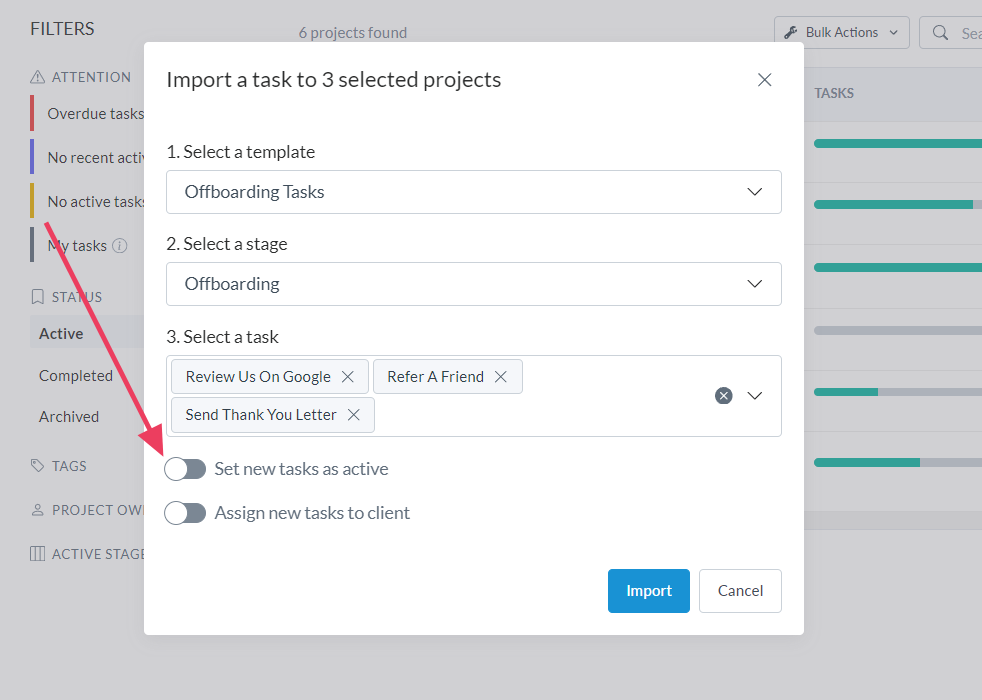Remove the Send Thank You Letter chip
The image size is (982, 700).
click(354, 415)
